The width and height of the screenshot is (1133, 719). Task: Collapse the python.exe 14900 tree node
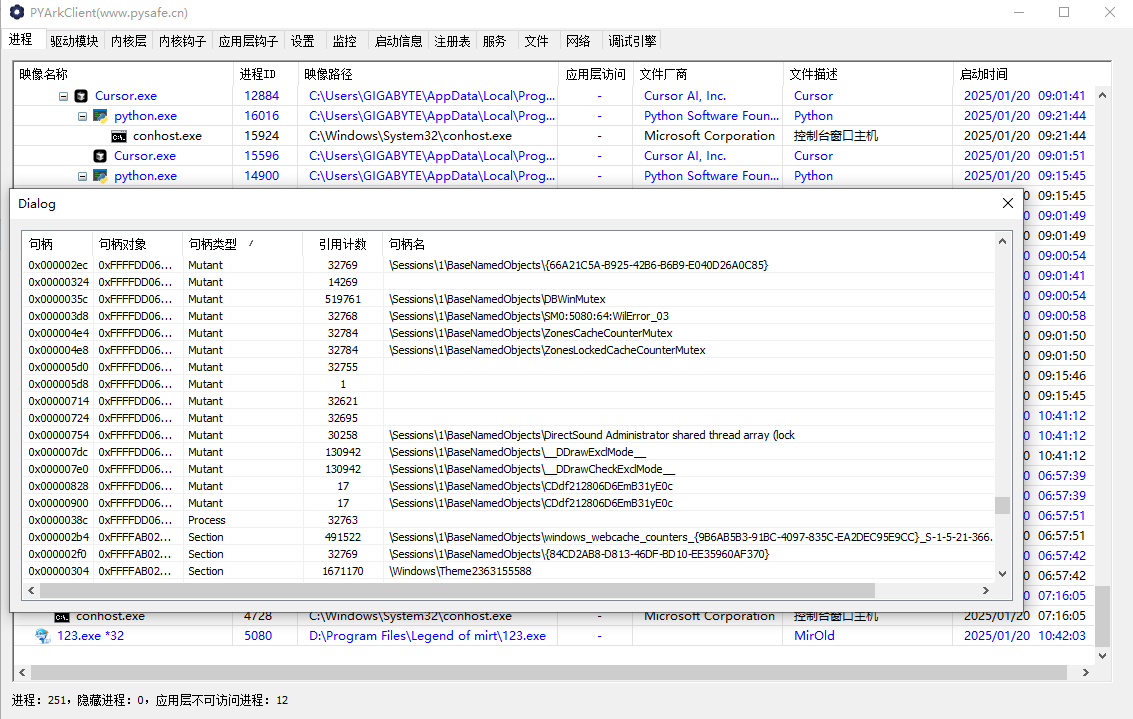[x=83, y=176]
